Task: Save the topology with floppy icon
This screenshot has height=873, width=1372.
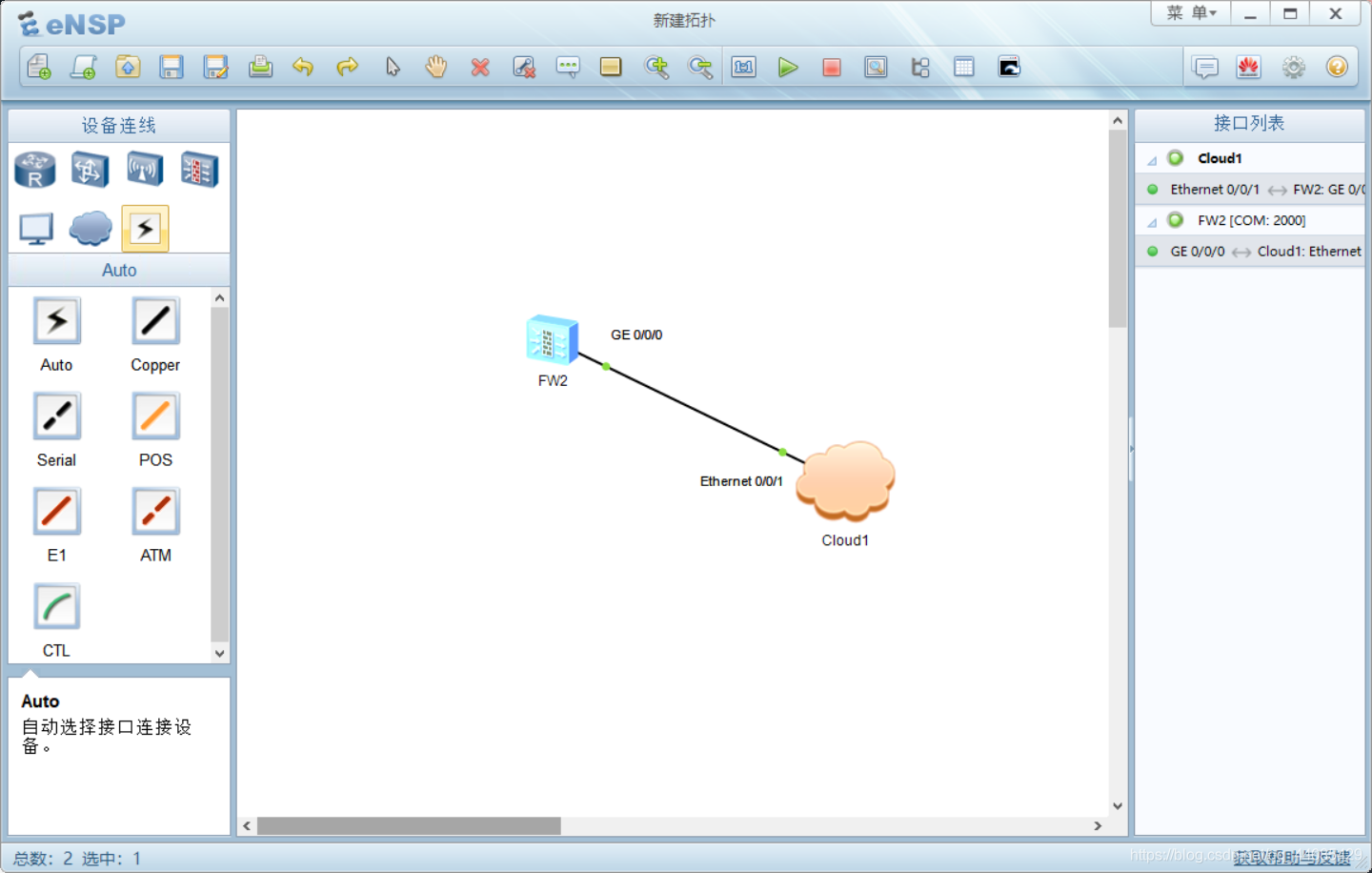Action: (x=171, y=67)
